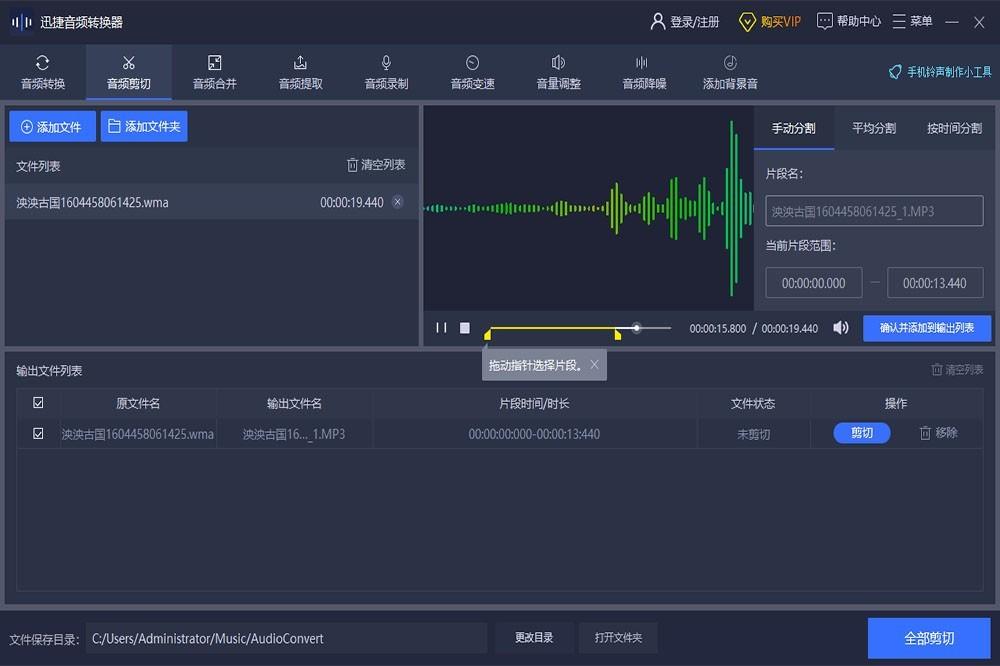
Task: Open the 音频合并 audio merge tool
Action: pyautogui.click(x=214, y=72)
